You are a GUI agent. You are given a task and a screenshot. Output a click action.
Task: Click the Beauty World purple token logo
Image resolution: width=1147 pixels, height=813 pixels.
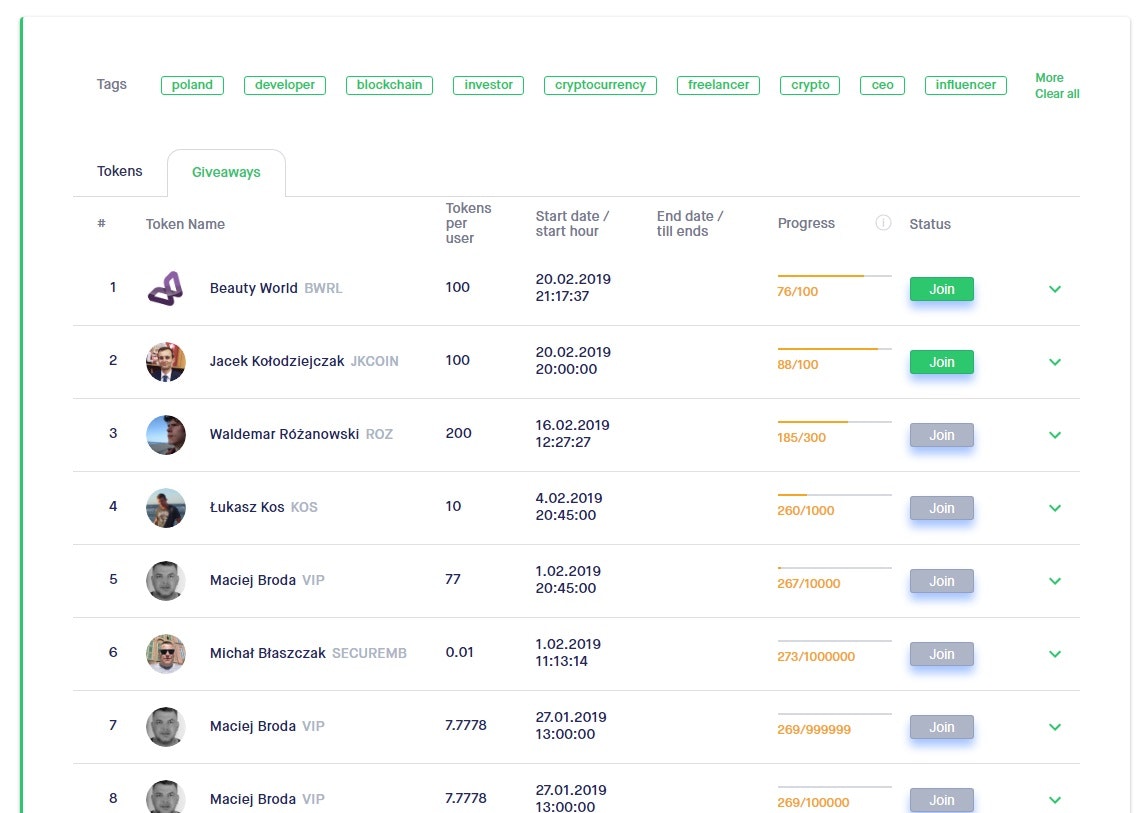(166, 289)
